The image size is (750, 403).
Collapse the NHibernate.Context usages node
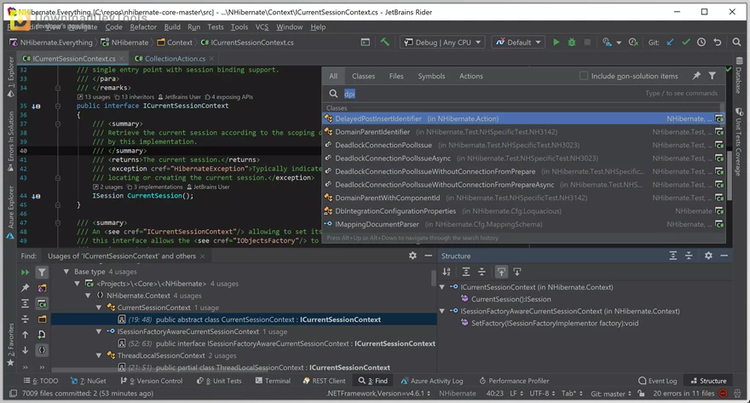pos(88,295)
